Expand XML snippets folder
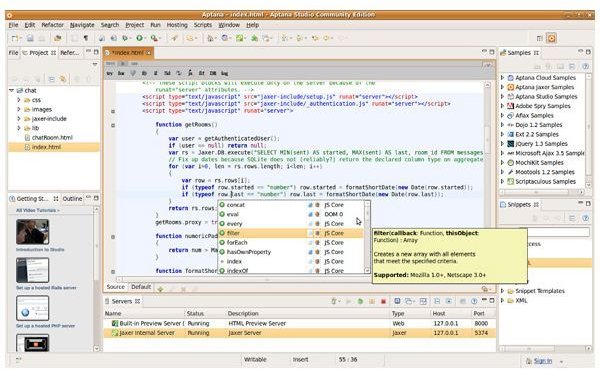600x370 pixels. pyautogui.click(x=502, y=301)
